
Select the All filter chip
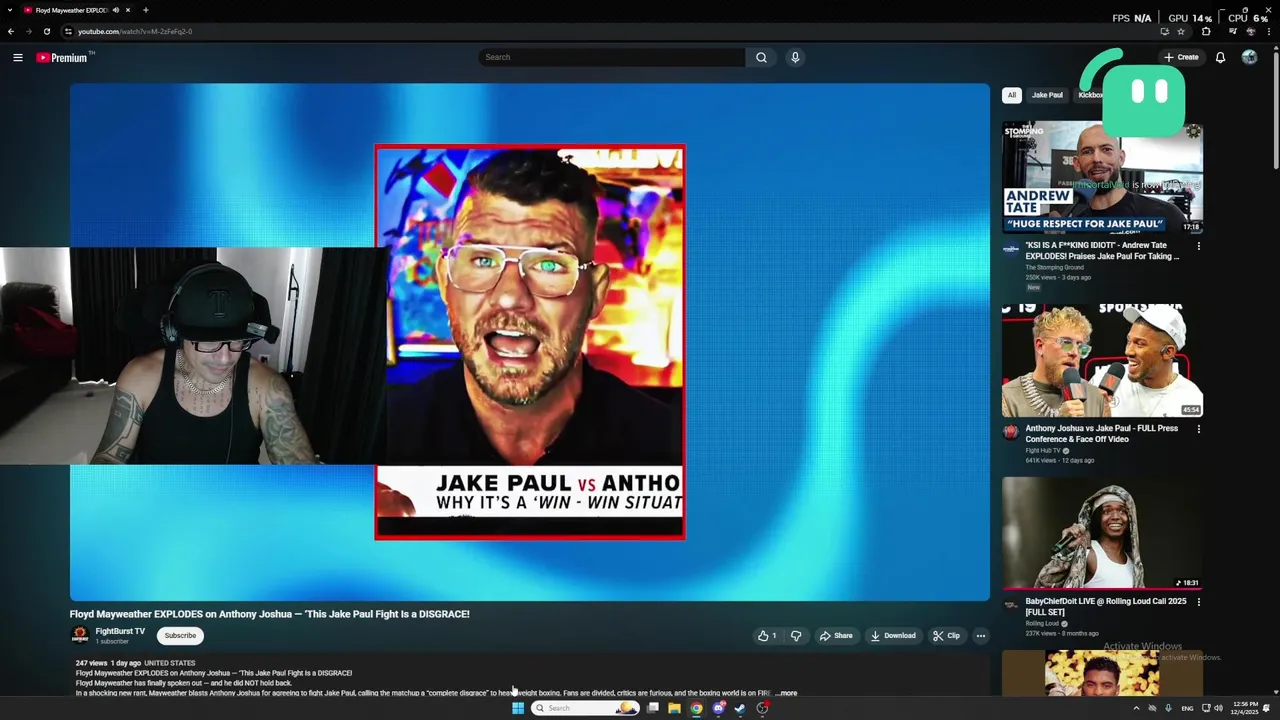click(x=1011, y=95)
